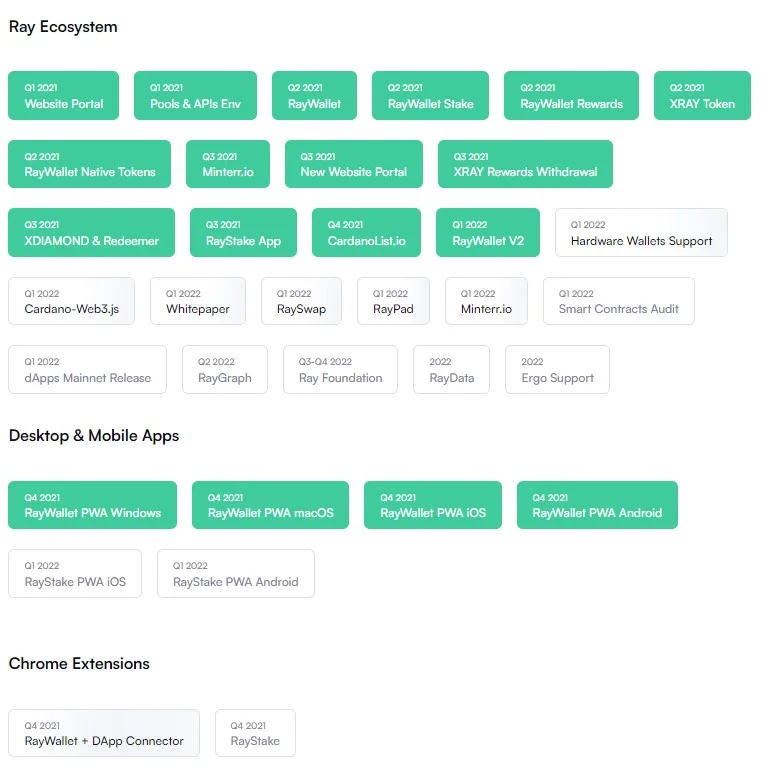Select the RayStake App card
The width and height of the screenshot is (775, 769).
243,232
